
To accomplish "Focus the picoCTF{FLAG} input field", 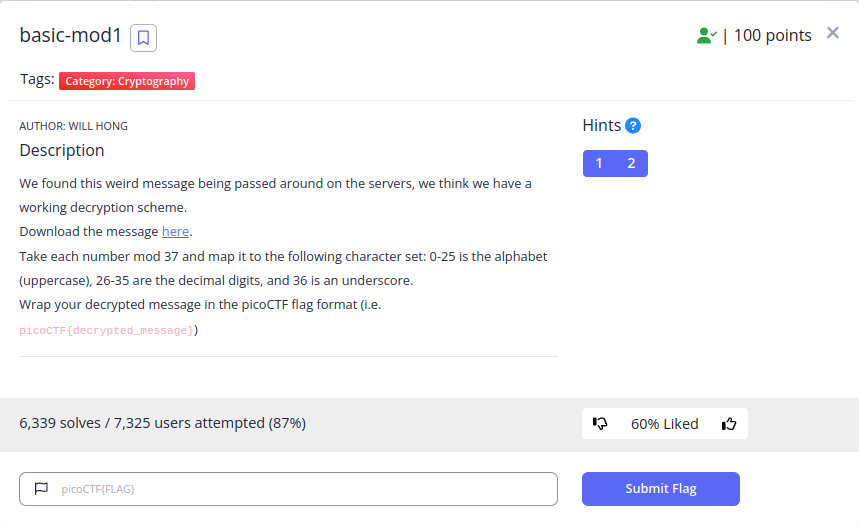I will (x=288, y=489).
